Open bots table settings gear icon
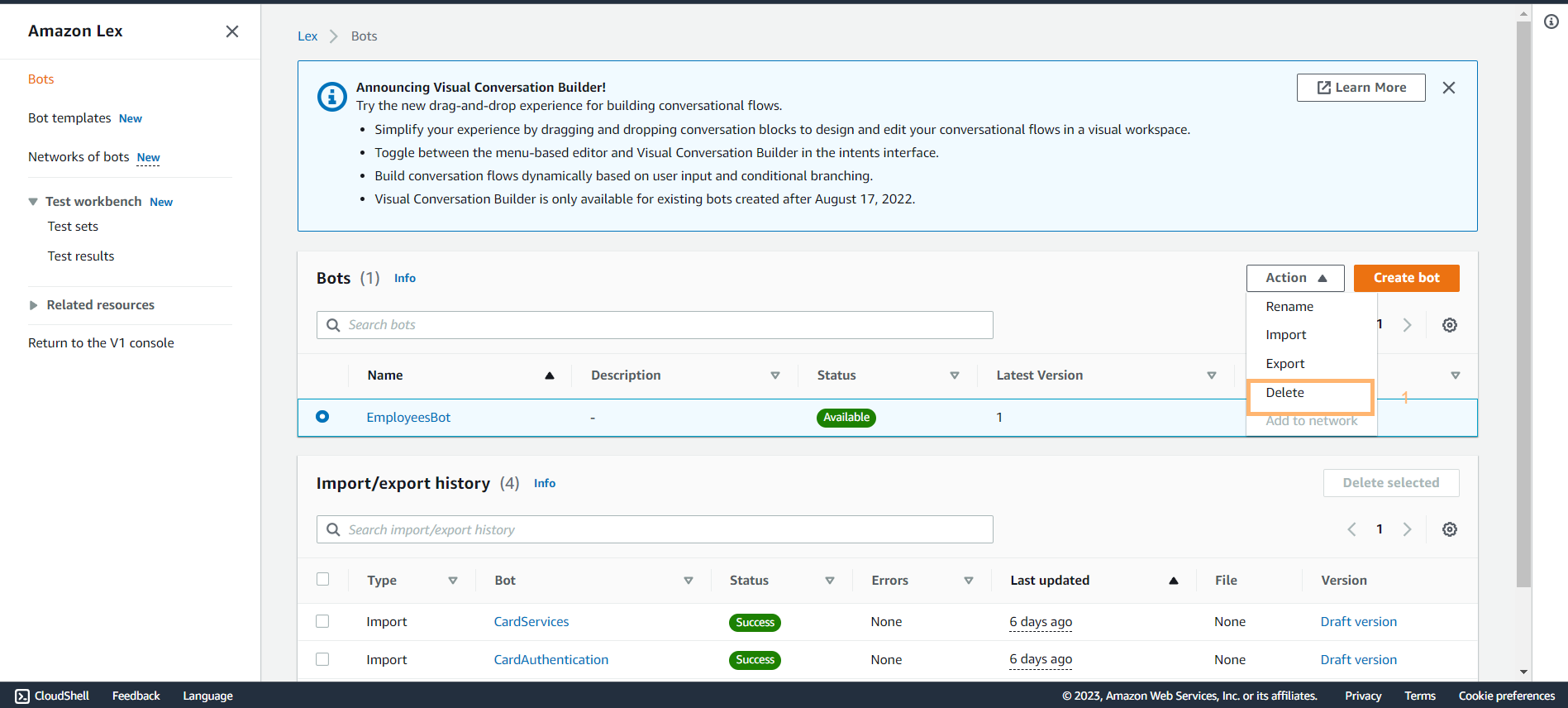 click(x=1450, y=325)
